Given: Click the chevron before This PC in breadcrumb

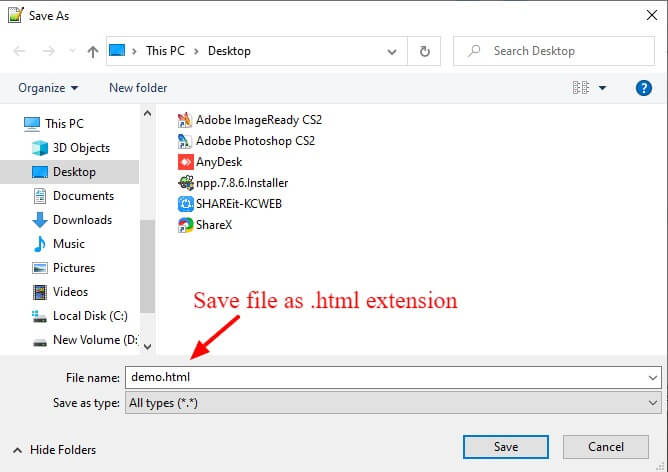Looking at the screenshot, I should [x=135, y=51].
